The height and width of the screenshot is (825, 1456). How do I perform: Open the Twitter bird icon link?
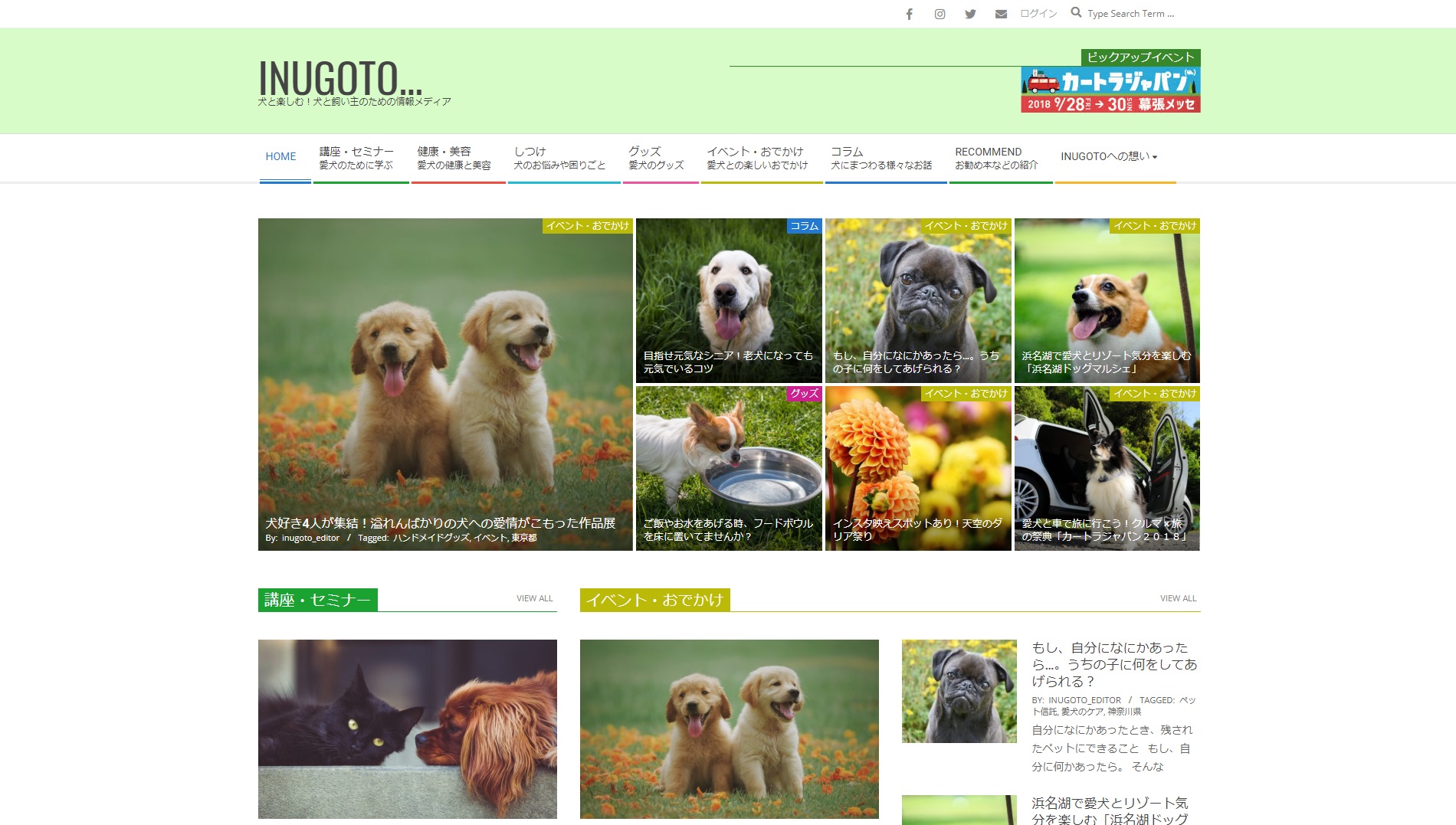[x=970, y=14]
